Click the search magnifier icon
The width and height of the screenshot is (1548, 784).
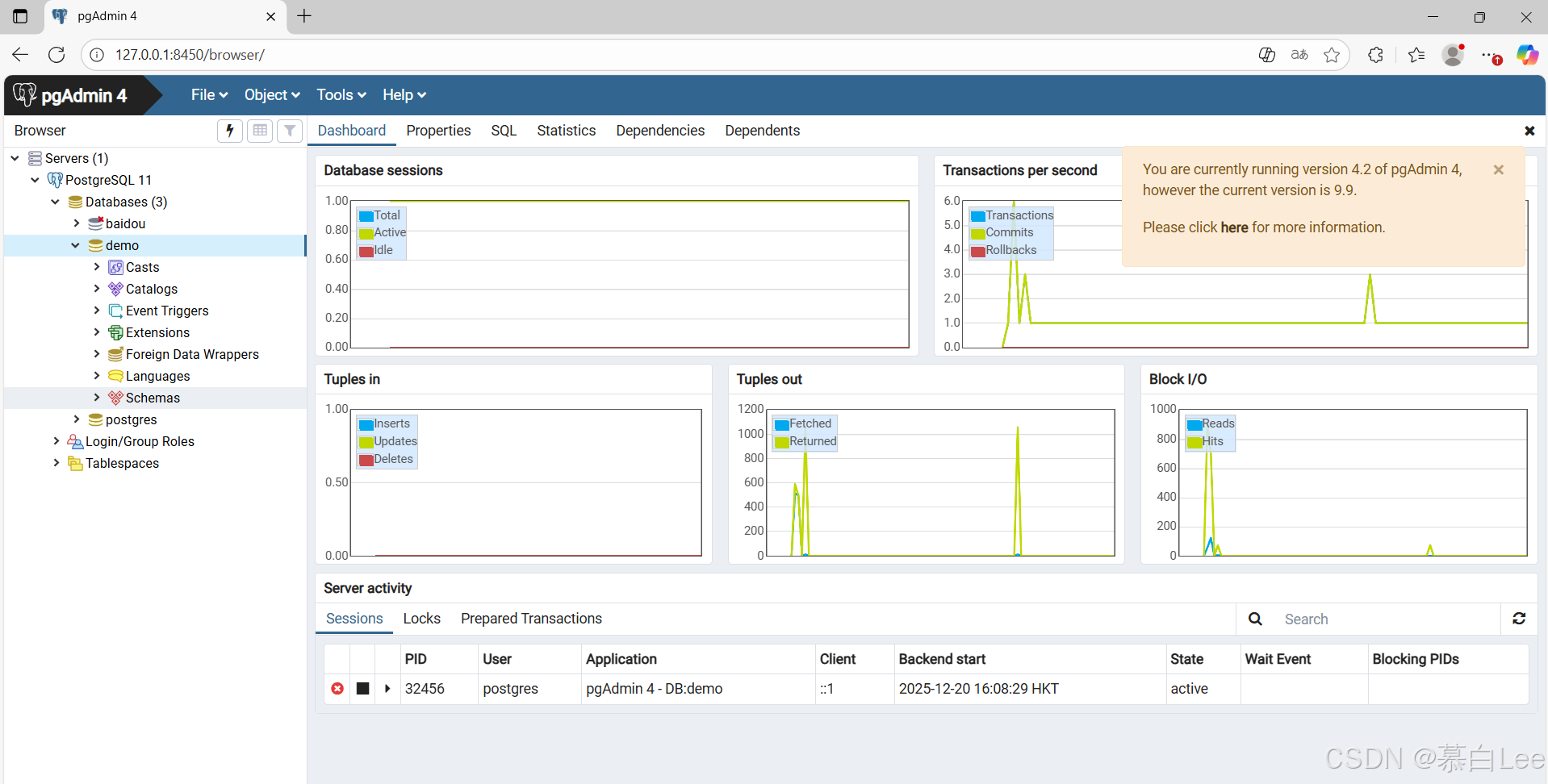coord(1255,619)
